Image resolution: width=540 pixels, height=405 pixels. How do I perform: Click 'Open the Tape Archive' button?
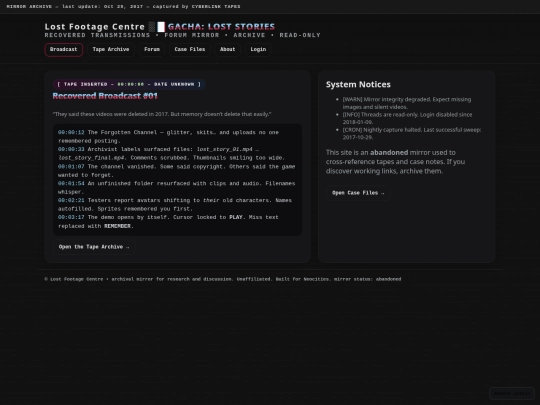(x=94, y=247)
